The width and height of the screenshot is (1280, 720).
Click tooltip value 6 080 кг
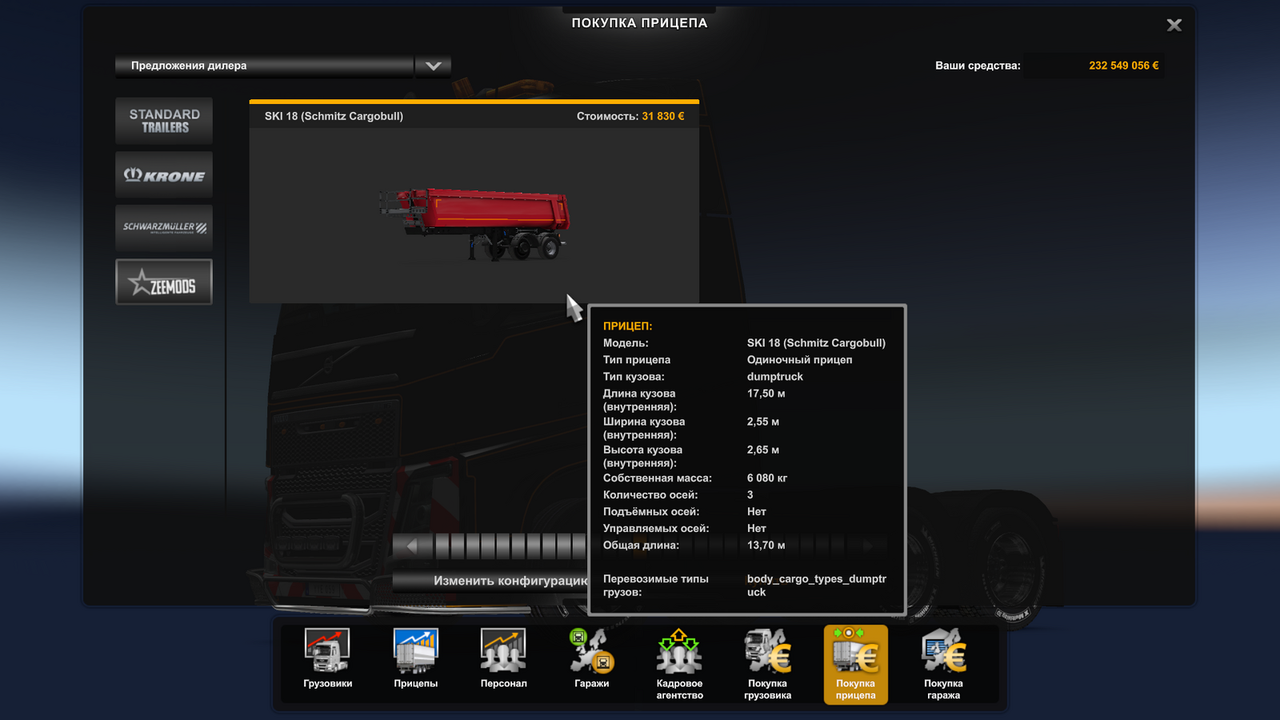point(767,478)
